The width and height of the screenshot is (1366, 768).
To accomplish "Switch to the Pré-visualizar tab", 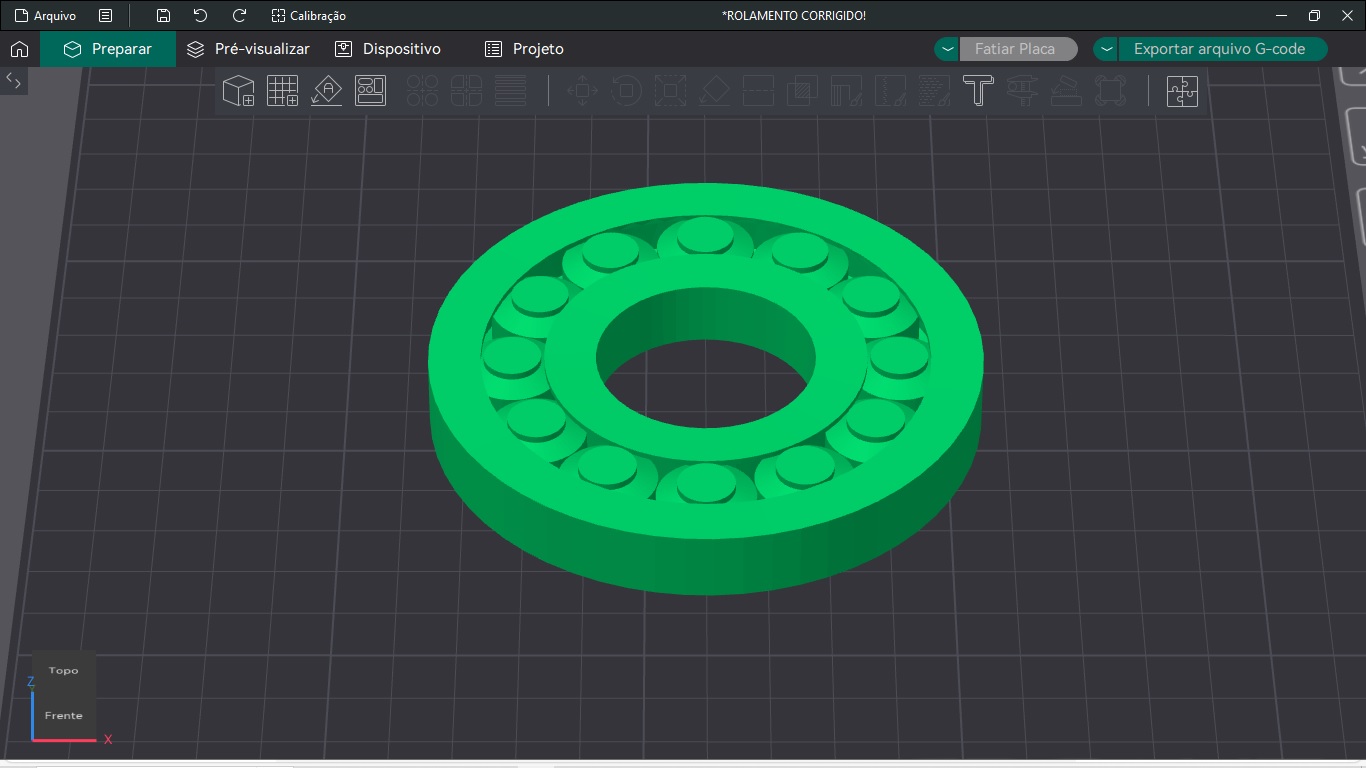I will coord(249,49).
